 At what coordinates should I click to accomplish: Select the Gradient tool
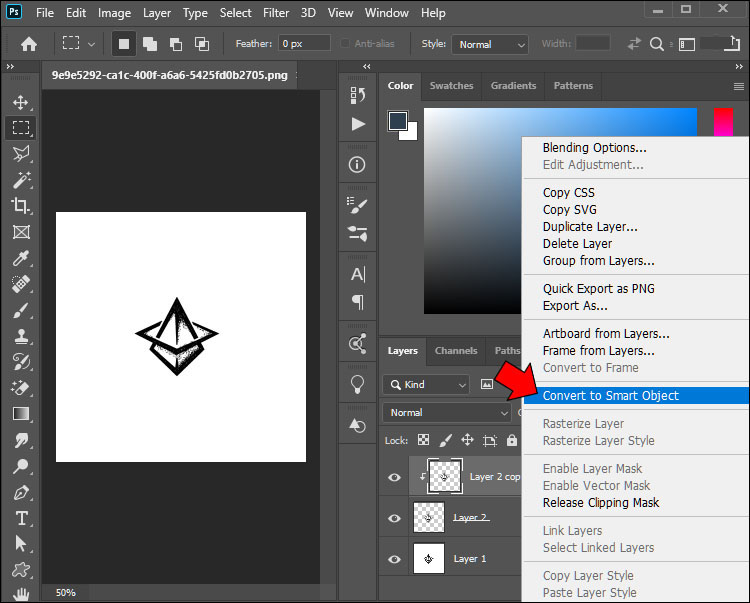tap(21, 414)
